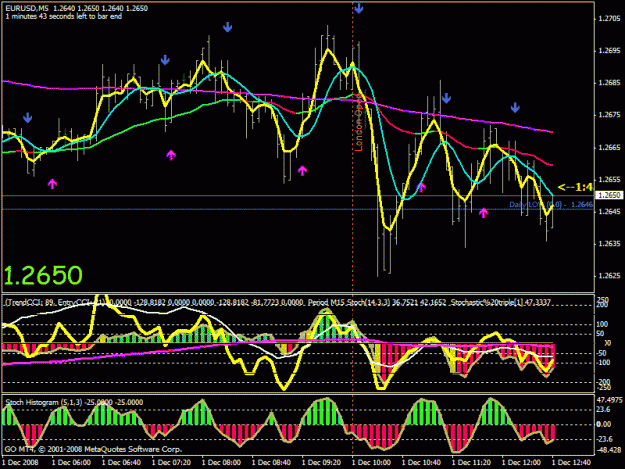Screen dimensions: 625x469
Task: Click the 1.2645 price axis label
Action: 609,212
